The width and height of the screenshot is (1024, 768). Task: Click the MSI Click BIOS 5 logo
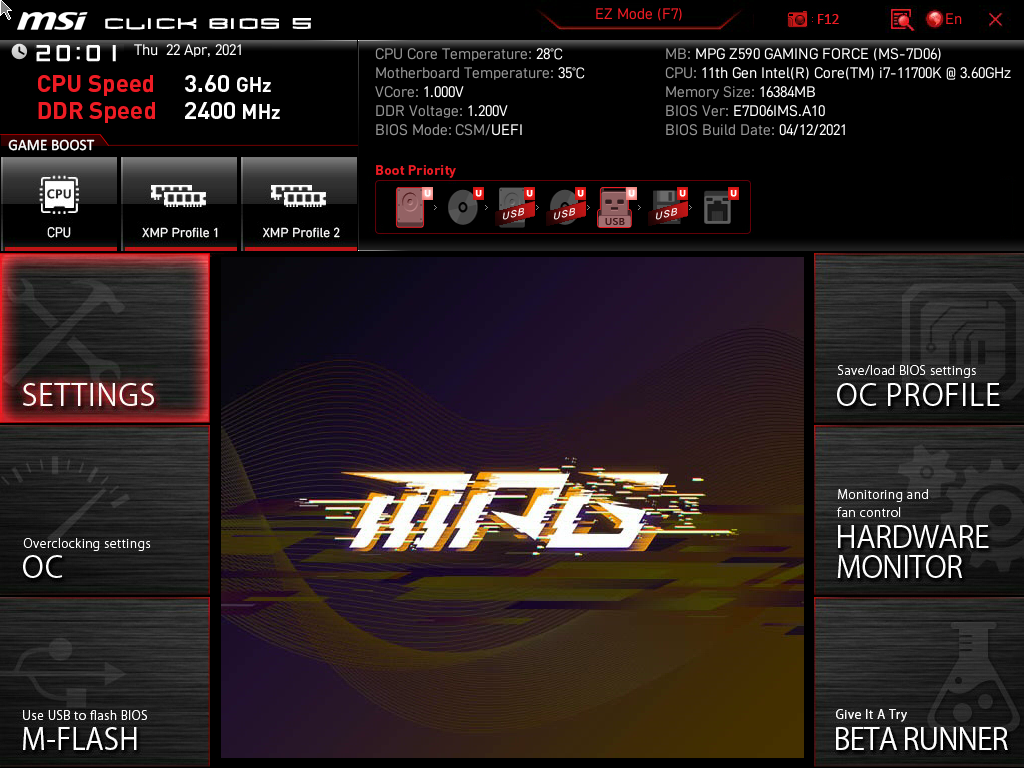tap(165, 22)
